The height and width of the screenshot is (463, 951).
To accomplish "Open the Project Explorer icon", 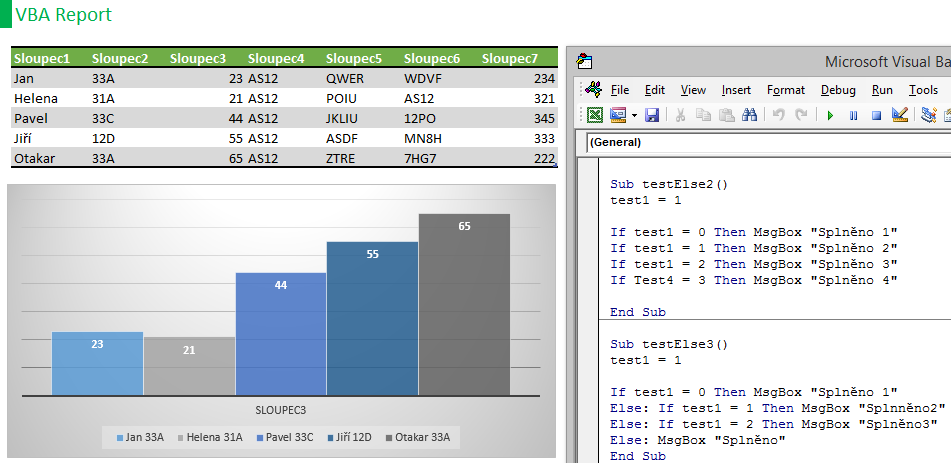I will 929,115.
